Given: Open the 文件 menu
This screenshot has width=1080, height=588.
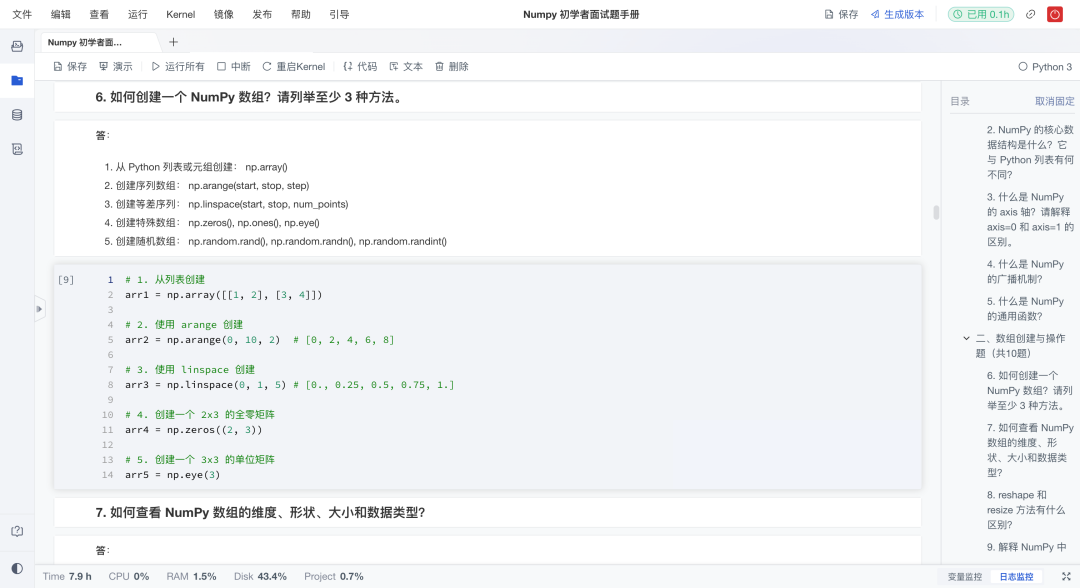Looking at the screenshot, I should (22, 14).
